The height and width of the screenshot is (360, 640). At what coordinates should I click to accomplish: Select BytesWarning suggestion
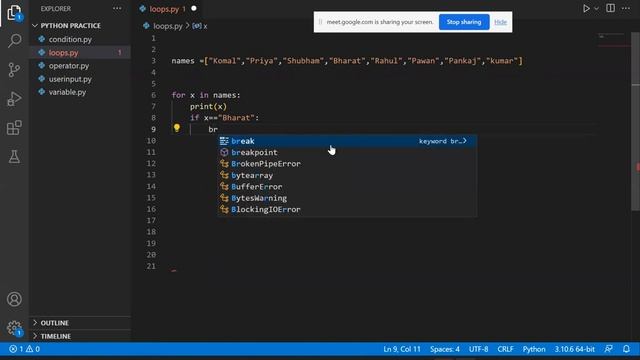click(x=347, y=198)
